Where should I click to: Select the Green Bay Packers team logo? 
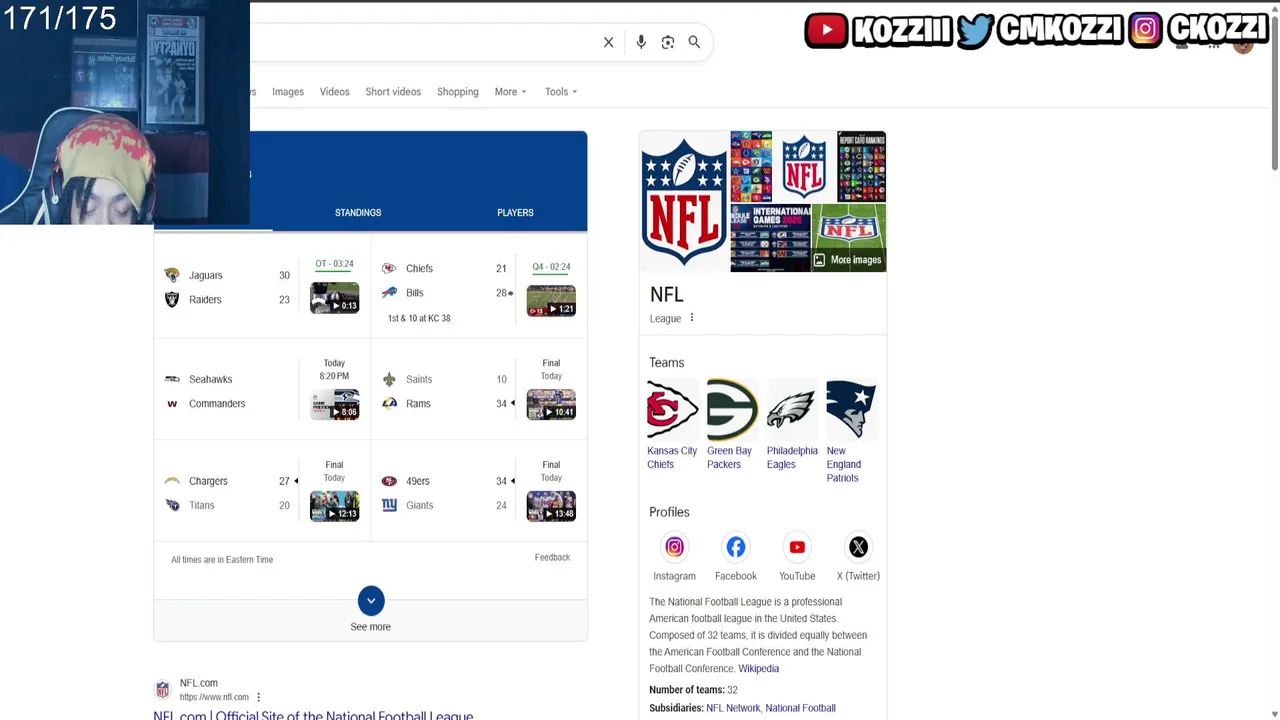732,409
